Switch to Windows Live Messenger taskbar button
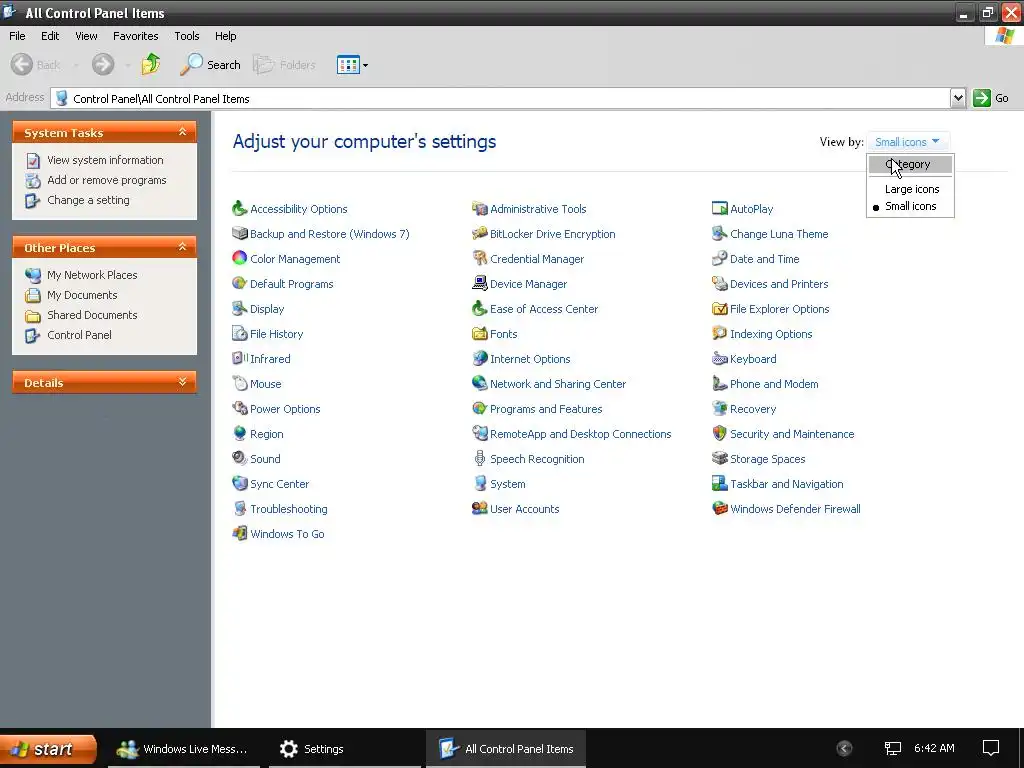This screenshot has height=768, width=1024. pos(183,748)
